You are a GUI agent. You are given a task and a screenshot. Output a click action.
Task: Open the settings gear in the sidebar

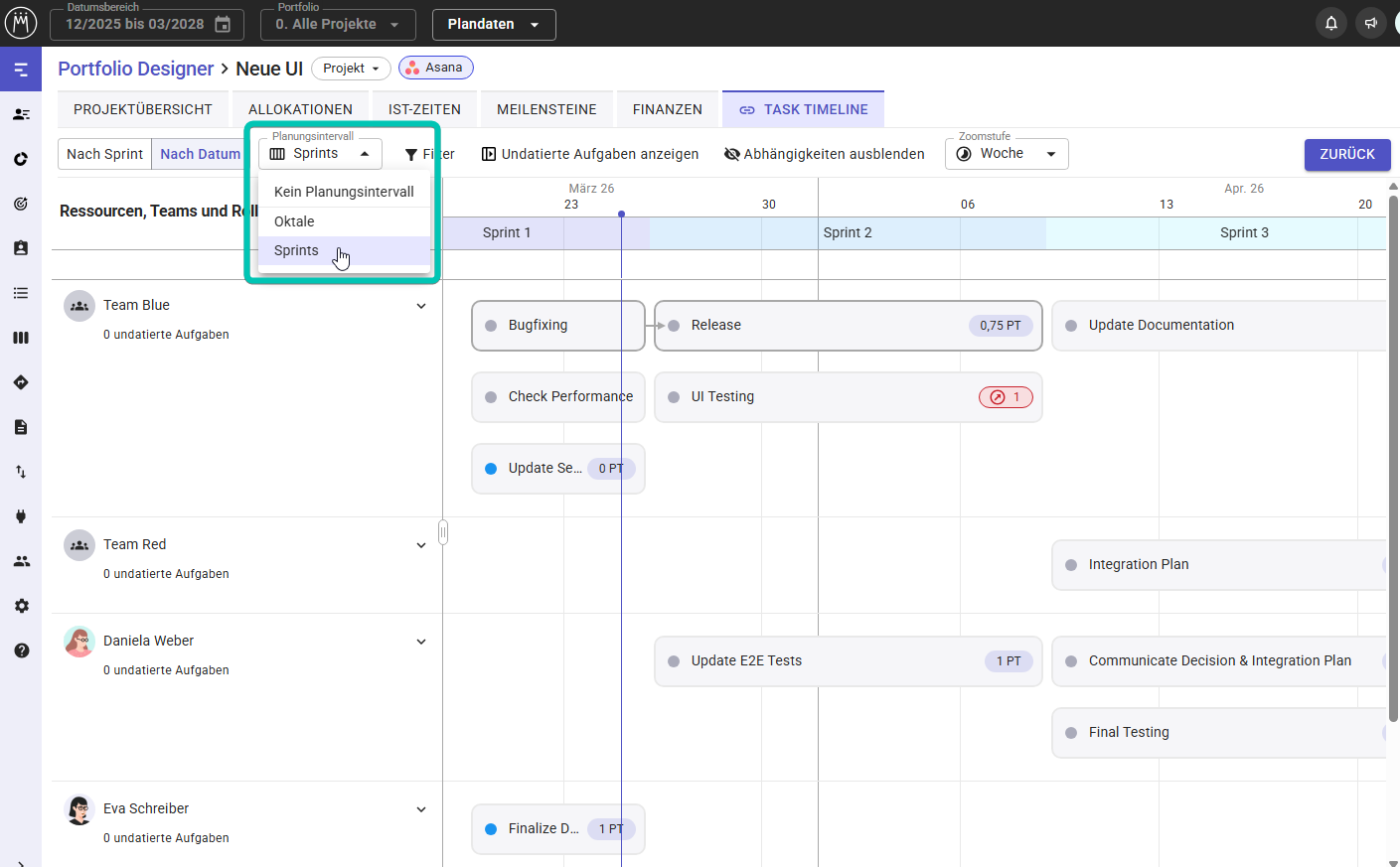(21, 606)
